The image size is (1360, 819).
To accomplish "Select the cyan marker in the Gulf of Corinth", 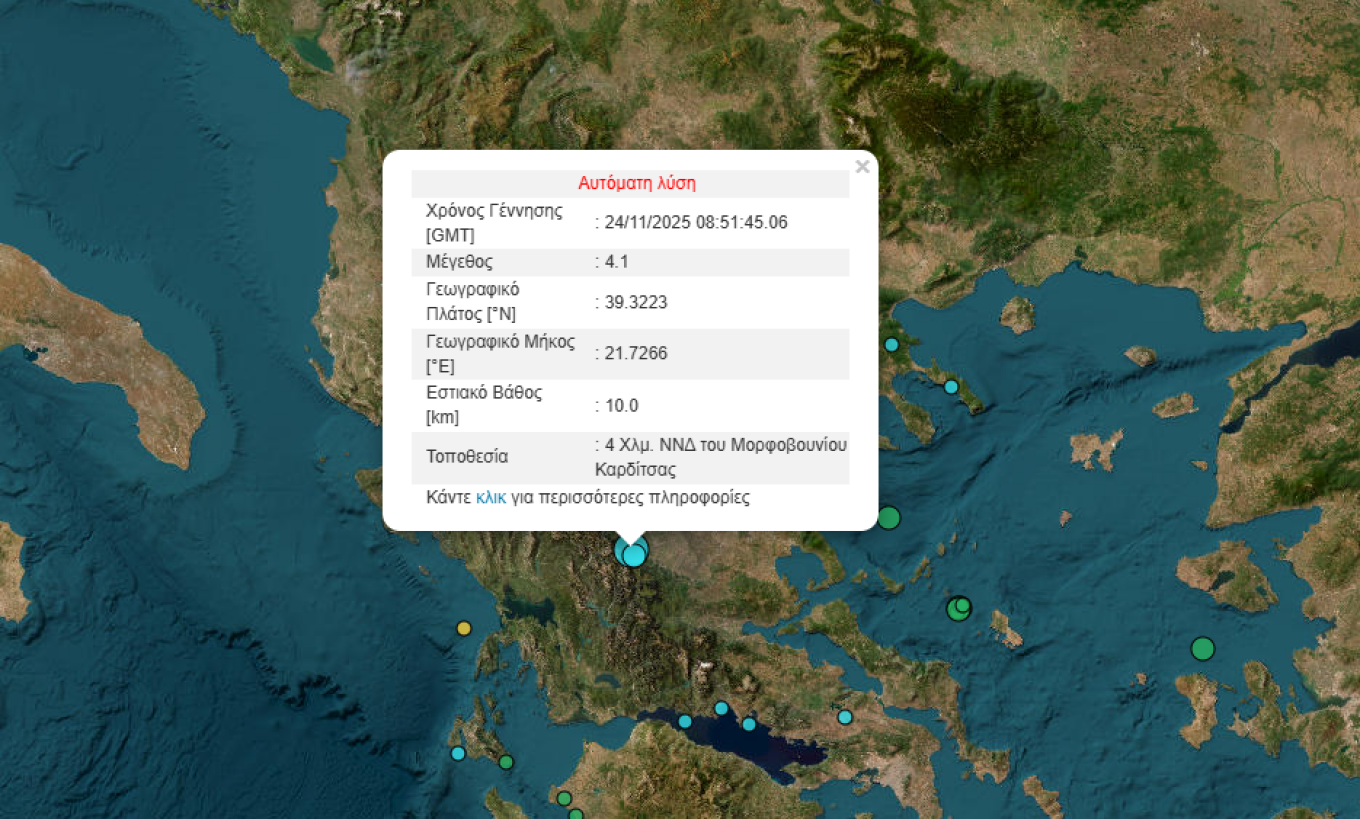I will [x=684, y=719].
